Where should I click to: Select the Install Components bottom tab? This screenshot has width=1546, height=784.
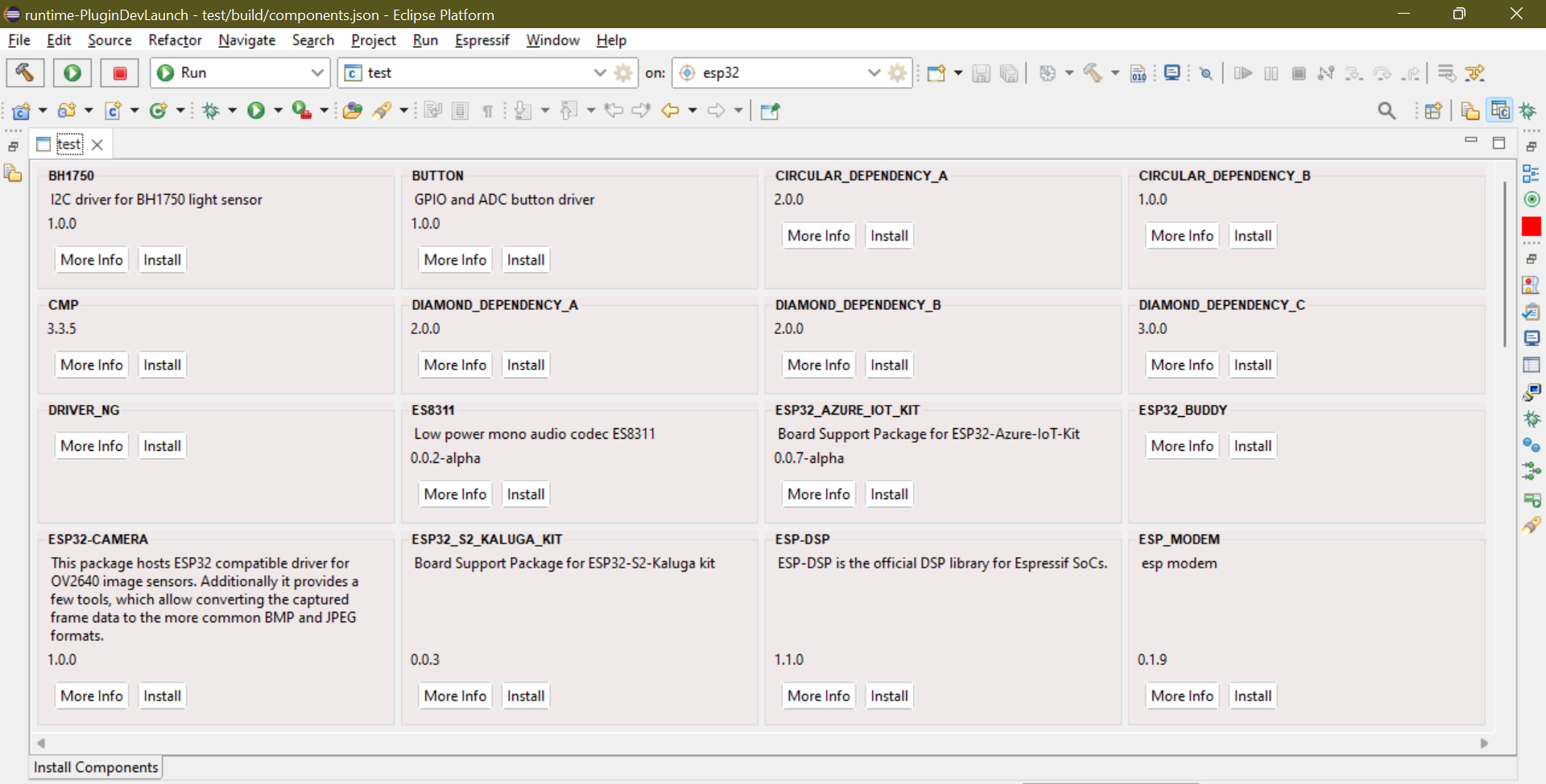tap(95, 767)
